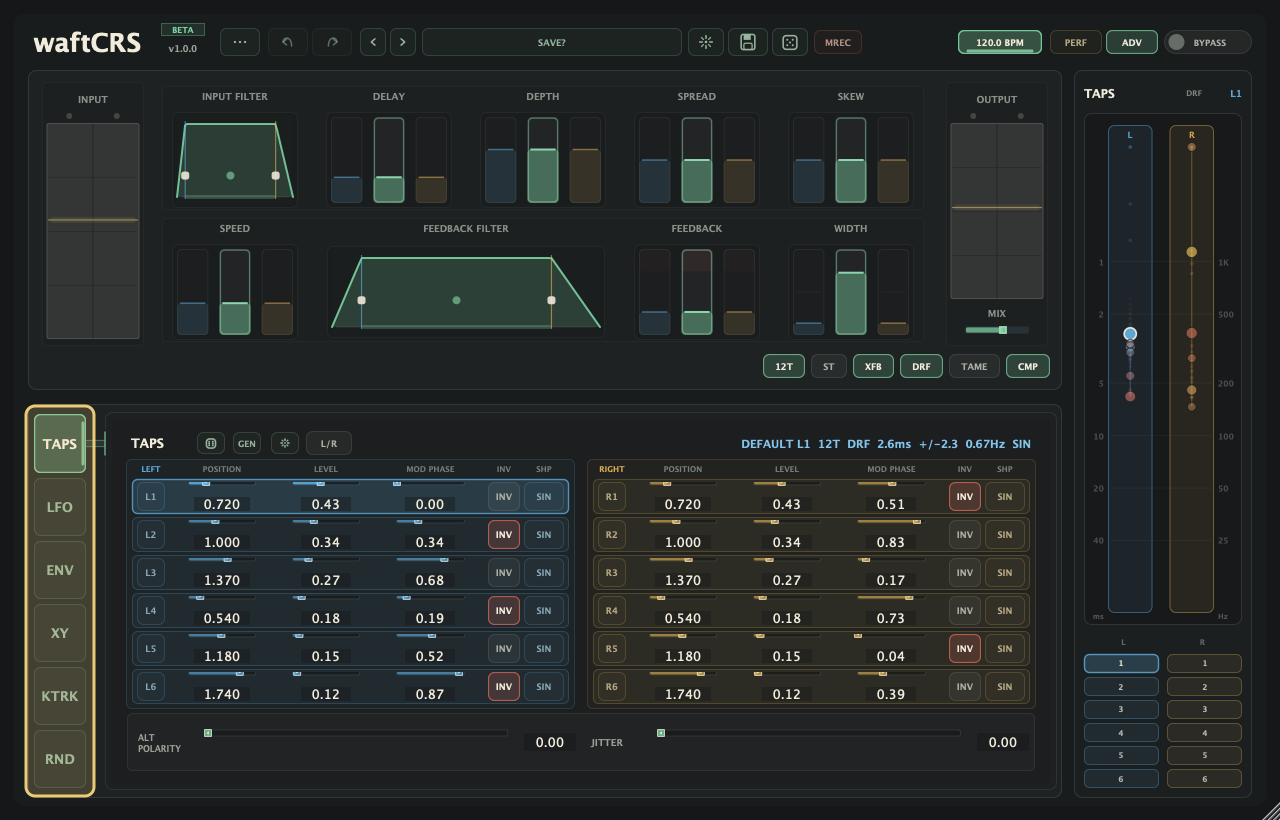Toggle the CMP mode button
The width and height of the screenshot is (1280, 820).
point(1028,367)
